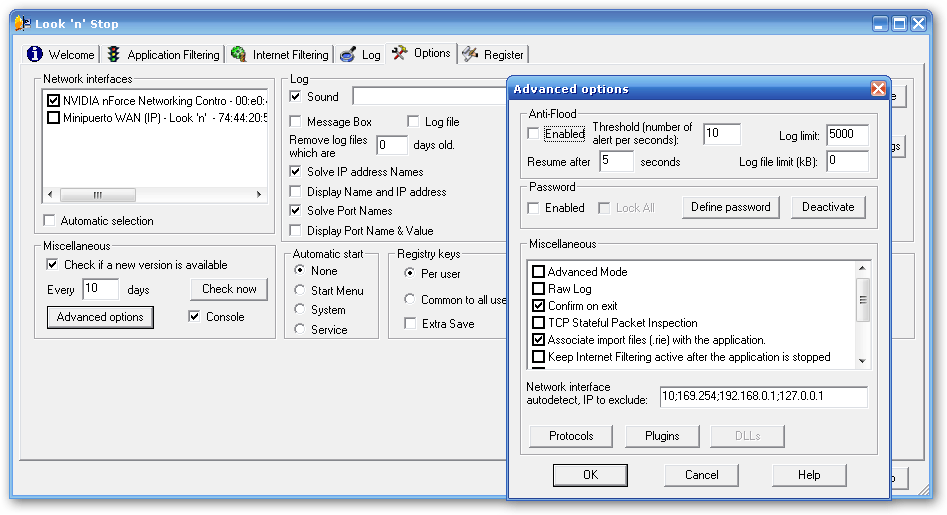Enable Anti-Flood checkbox
947x515 pixels.
tap(533, 133)
